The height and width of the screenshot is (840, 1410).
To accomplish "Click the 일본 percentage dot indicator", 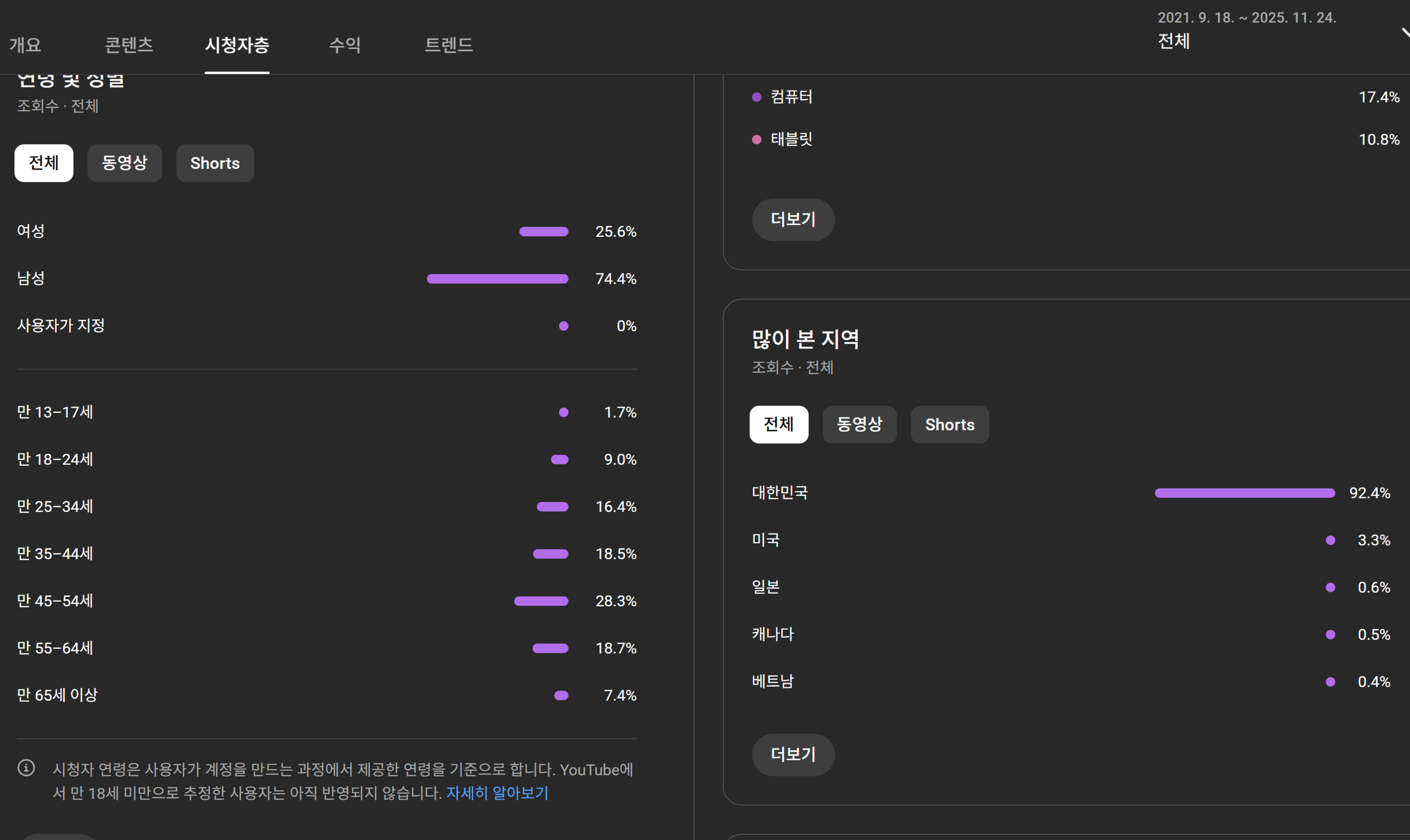I will 1330,588.
